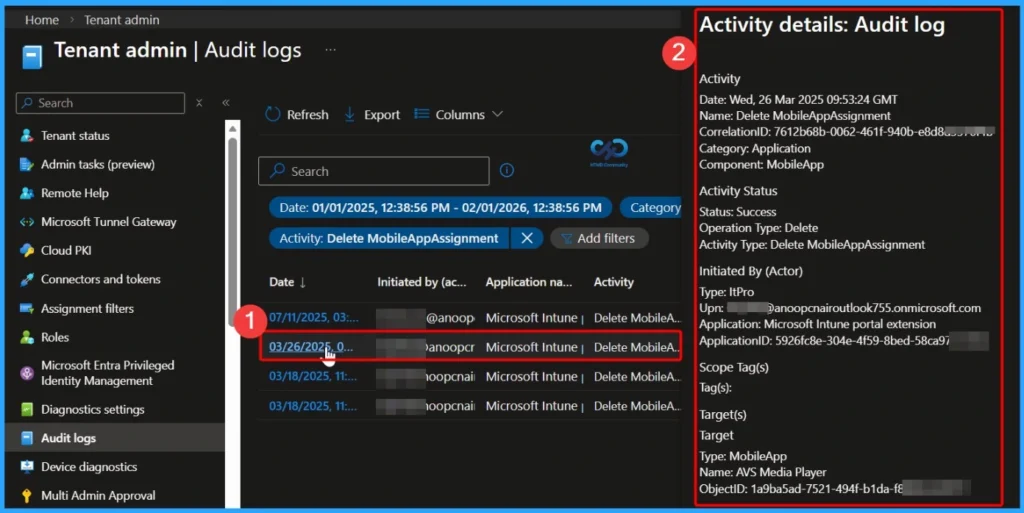
Task: Click the Microsoft Tunnel Gateway icon
Action: click(x=27, y=222)
